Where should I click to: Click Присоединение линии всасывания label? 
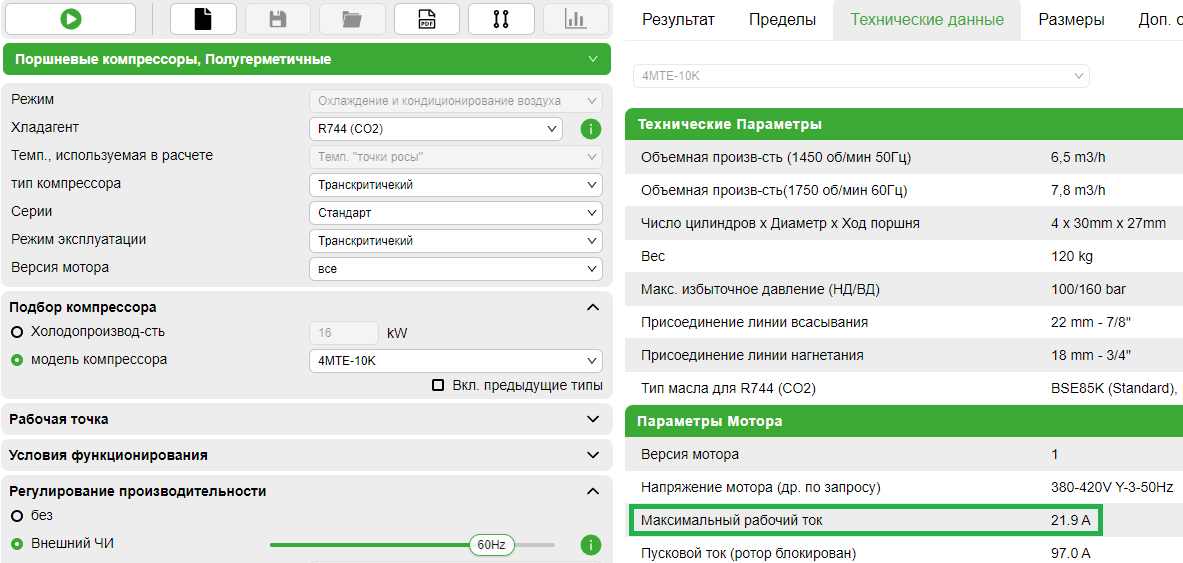tap(754, 322)
